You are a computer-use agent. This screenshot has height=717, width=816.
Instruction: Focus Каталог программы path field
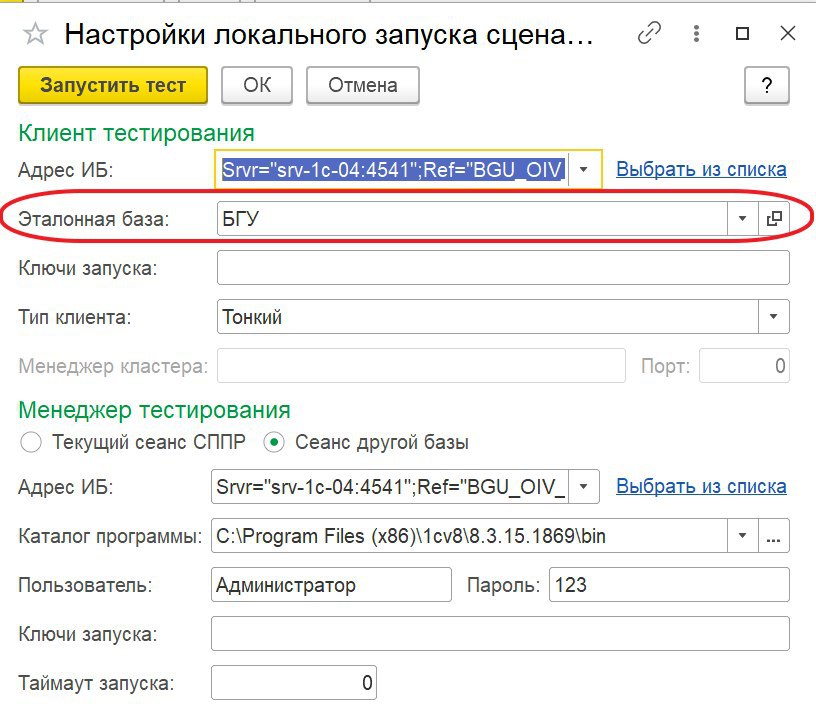pos(469,535)
